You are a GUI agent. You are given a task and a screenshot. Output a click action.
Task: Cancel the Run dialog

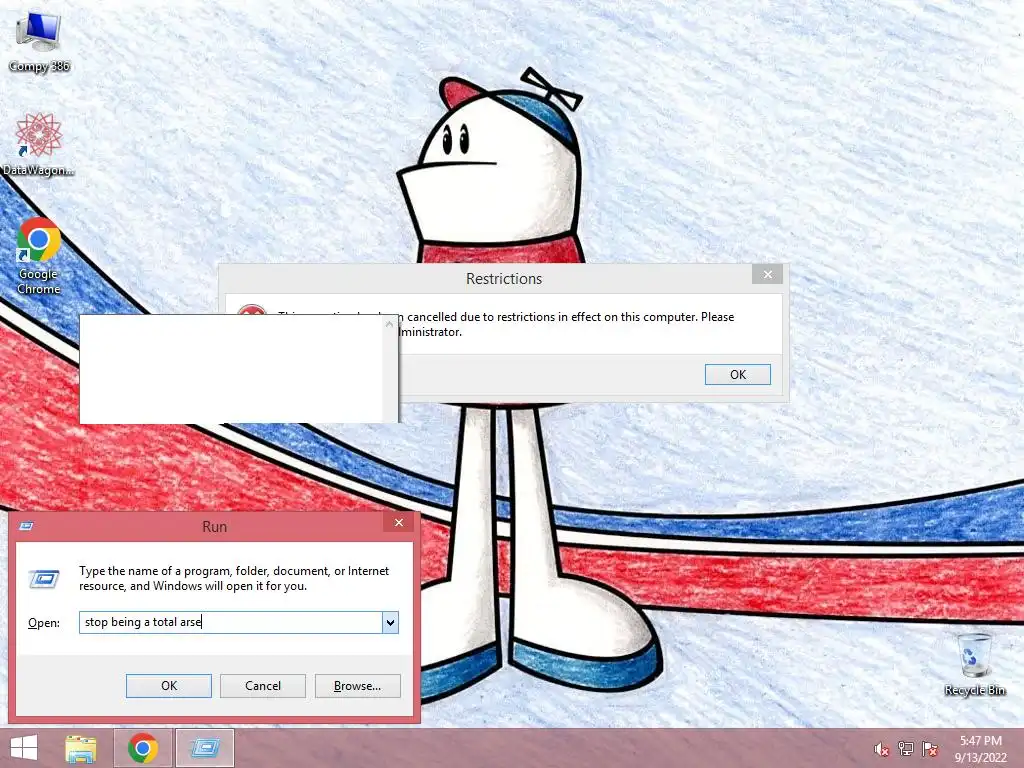[x=263, y=686]
